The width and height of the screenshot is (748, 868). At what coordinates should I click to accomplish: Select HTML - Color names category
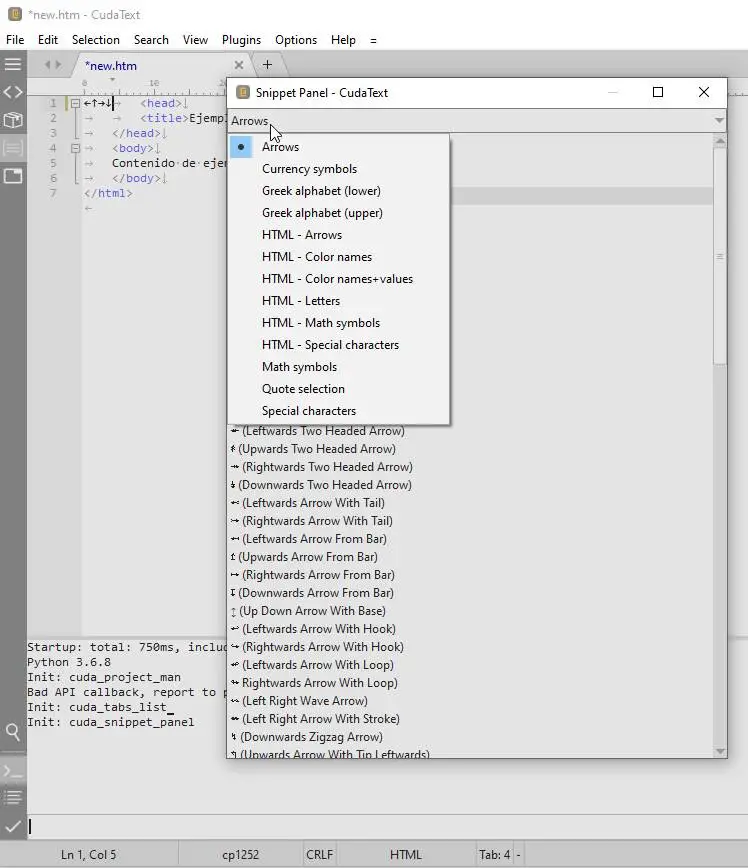pyautogui.click(x=339, y=257)
